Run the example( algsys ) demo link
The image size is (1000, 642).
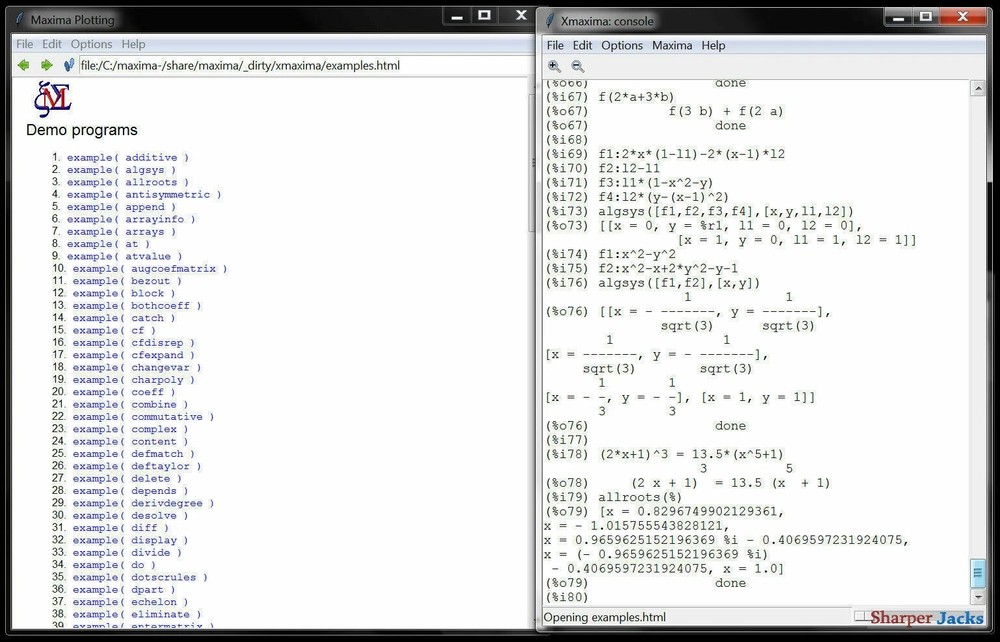pos(121,170)
